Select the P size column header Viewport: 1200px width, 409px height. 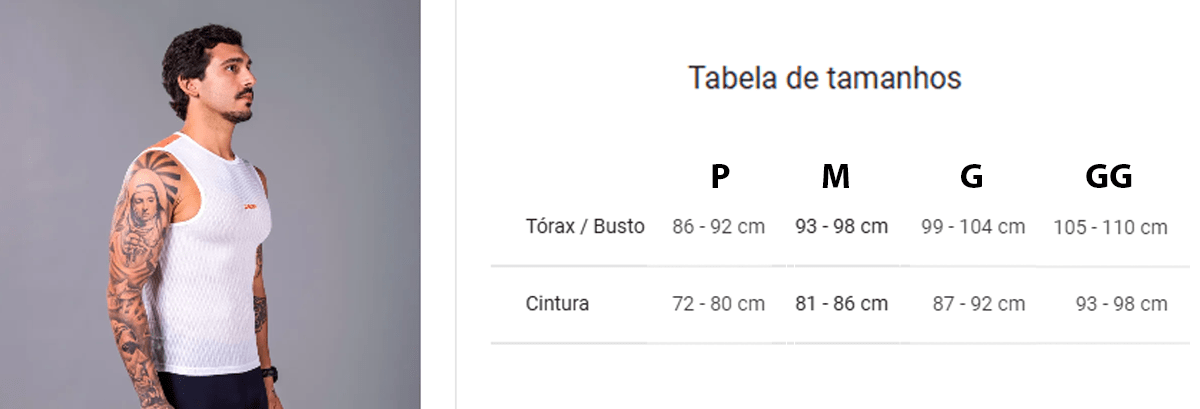click(719, 177)
